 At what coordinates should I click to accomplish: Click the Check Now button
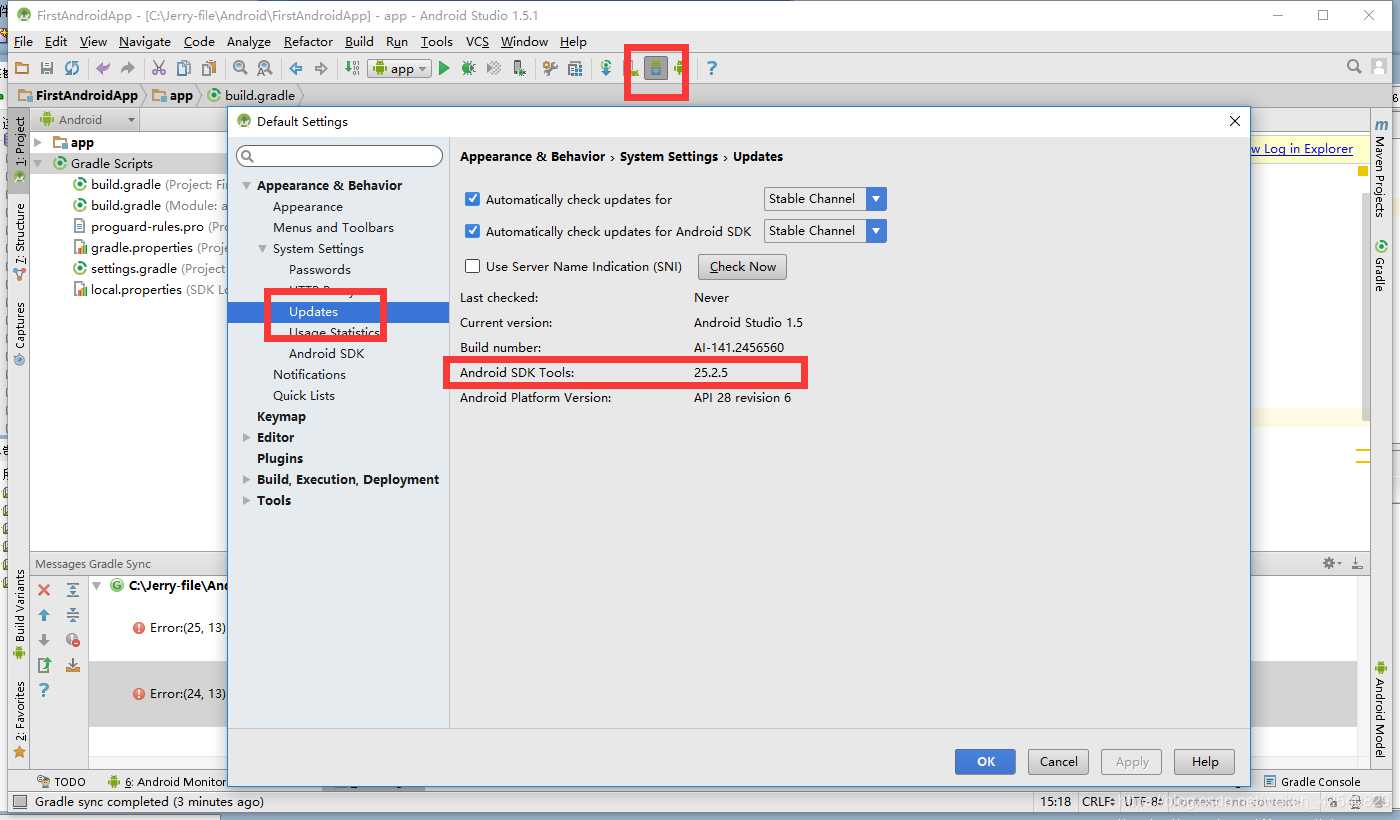(x=743, y=267)
